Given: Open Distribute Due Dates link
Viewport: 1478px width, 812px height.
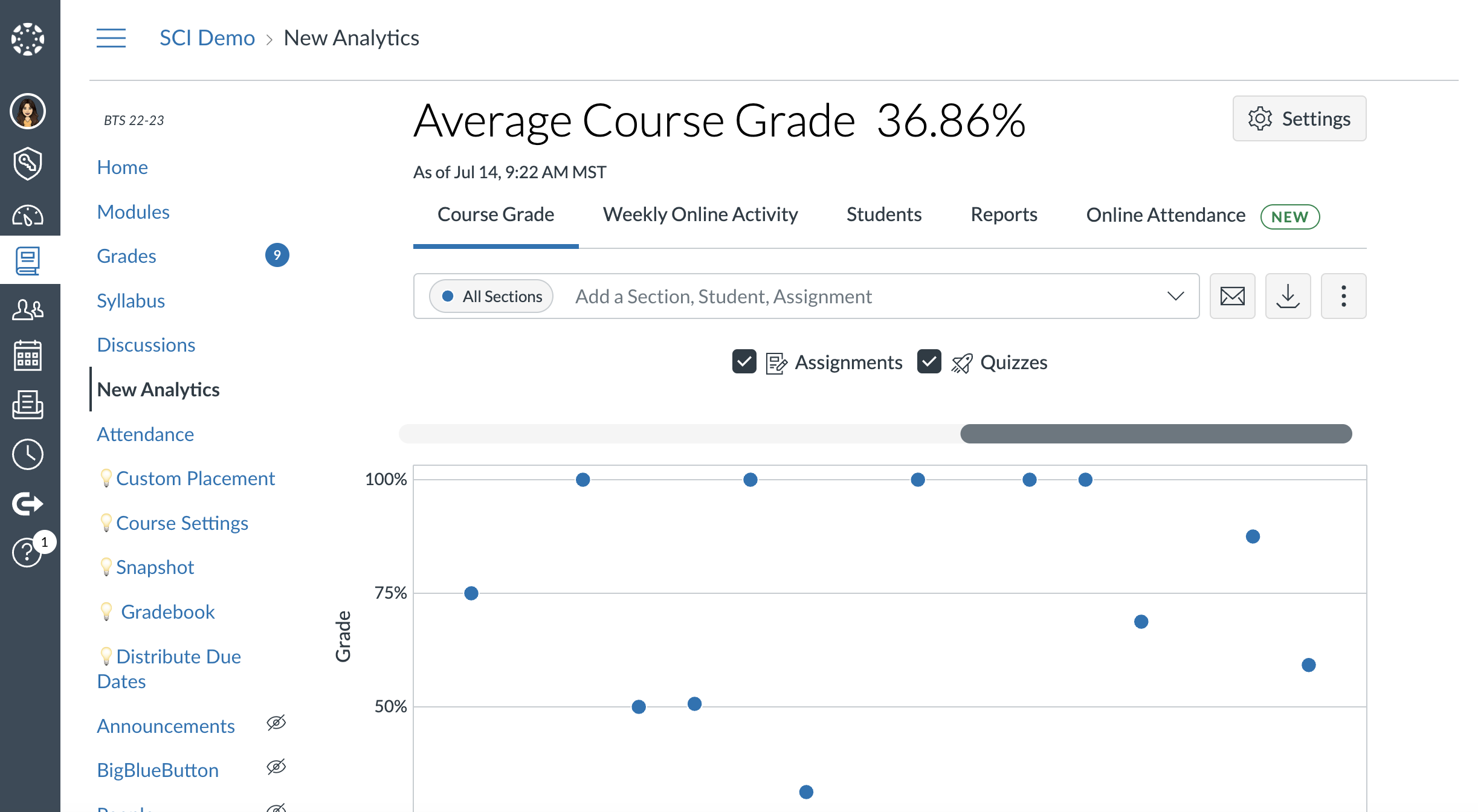Looking at the screenshot, I should point(169,669).
